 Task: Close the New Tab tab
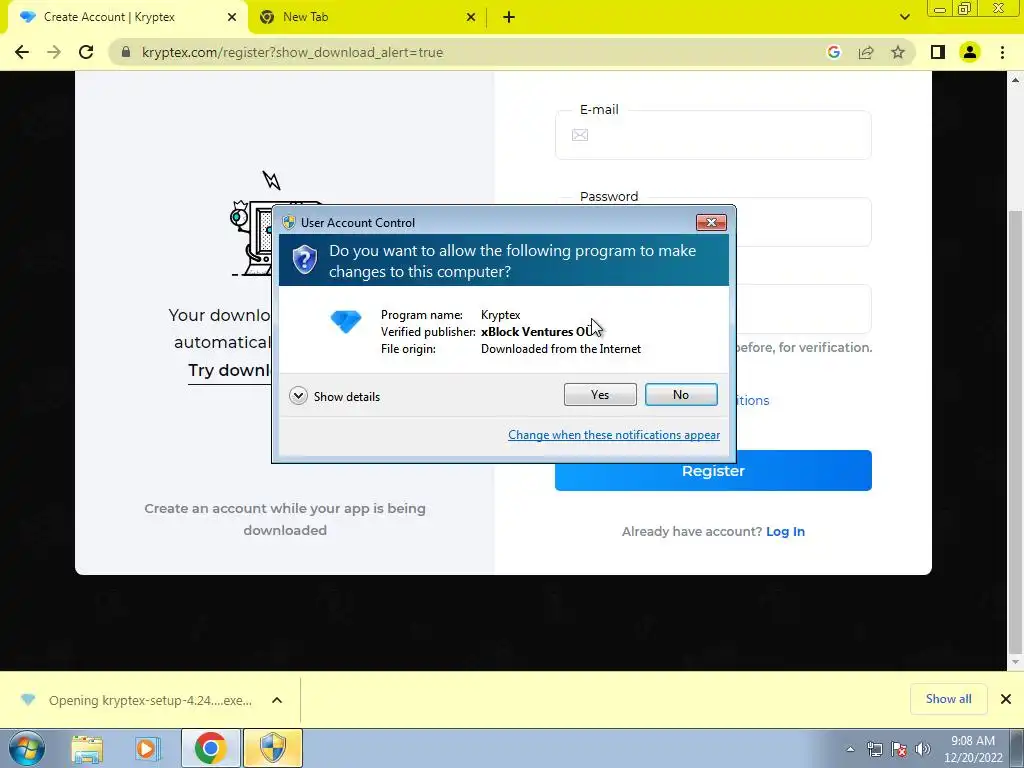(x=471, y=17)
